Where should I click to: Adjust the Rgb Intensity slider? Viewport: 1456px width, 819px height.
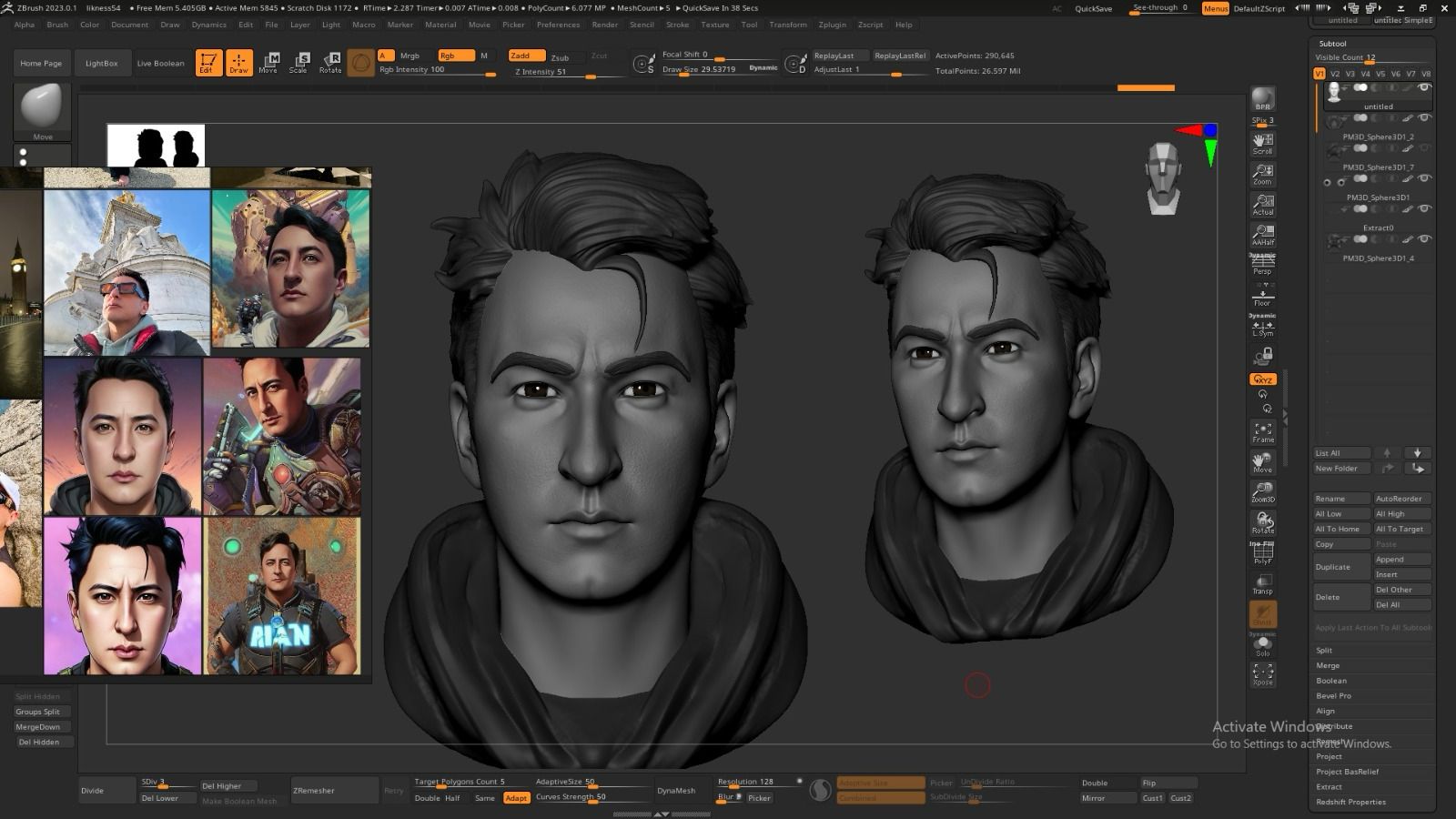coord(437,70)
